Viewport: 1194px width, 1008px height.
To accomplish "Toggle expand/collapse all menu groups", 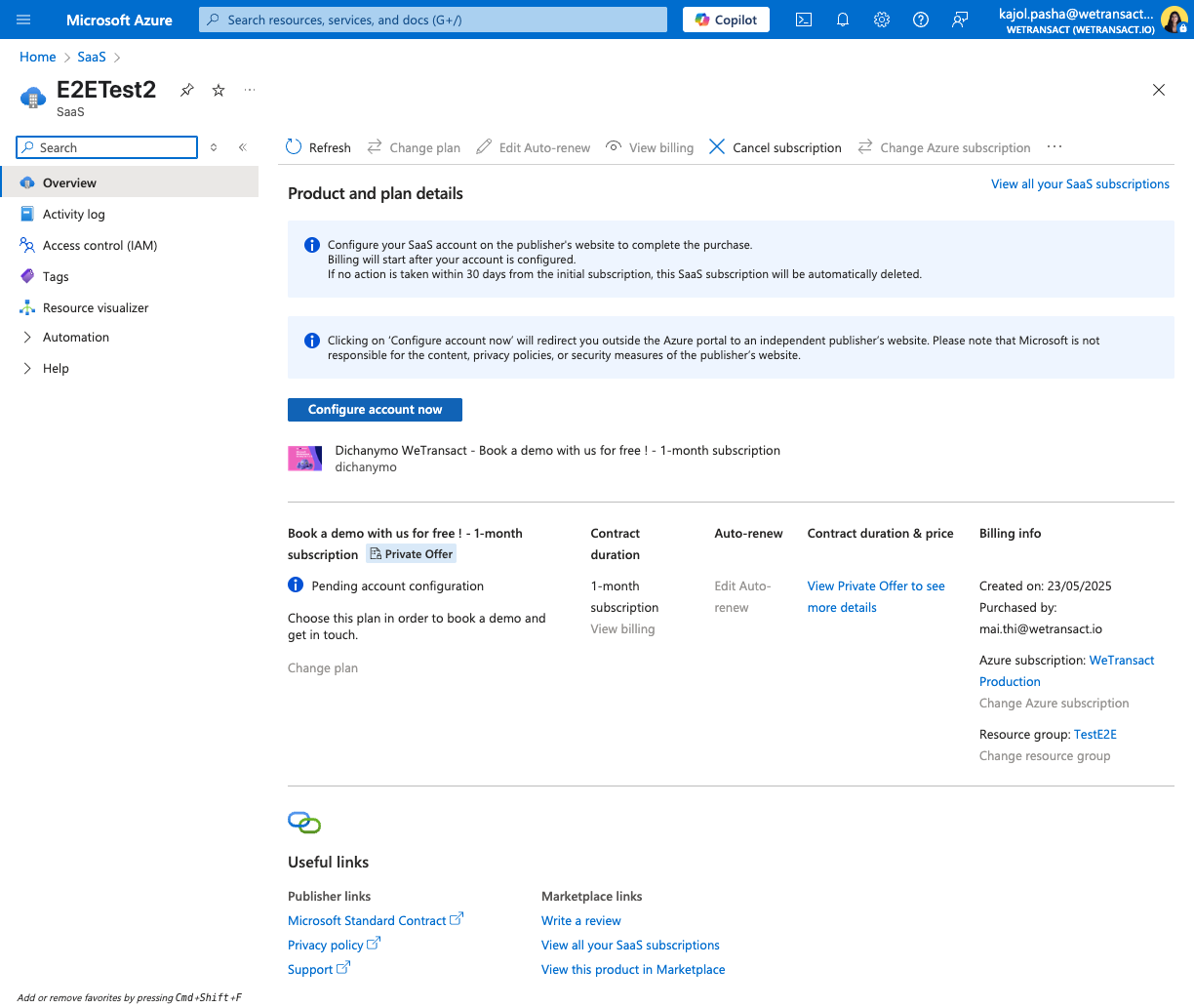I will [214, 147].
